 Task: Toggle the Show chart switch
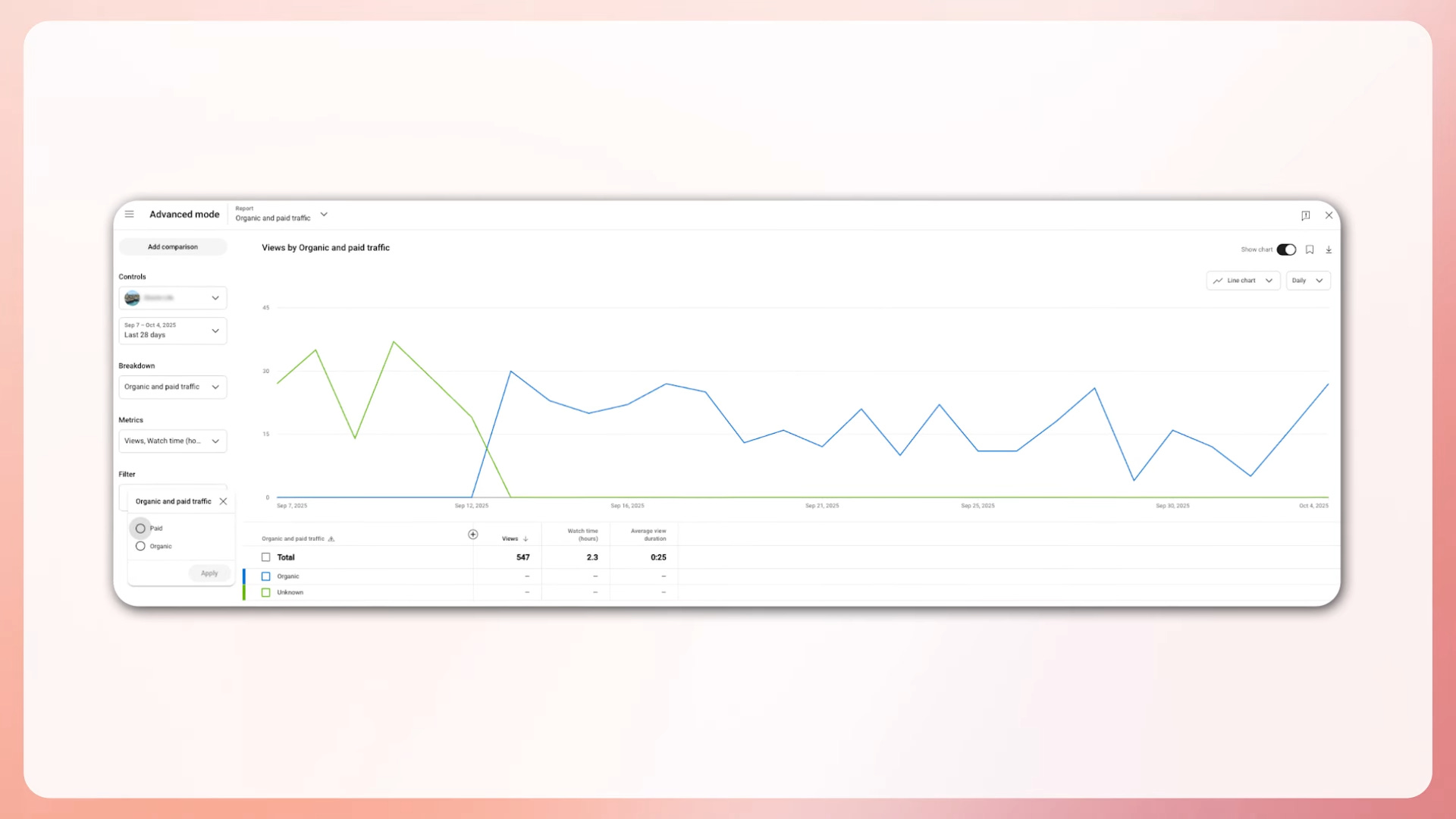pyautogui.click(x=1286, y=249)
